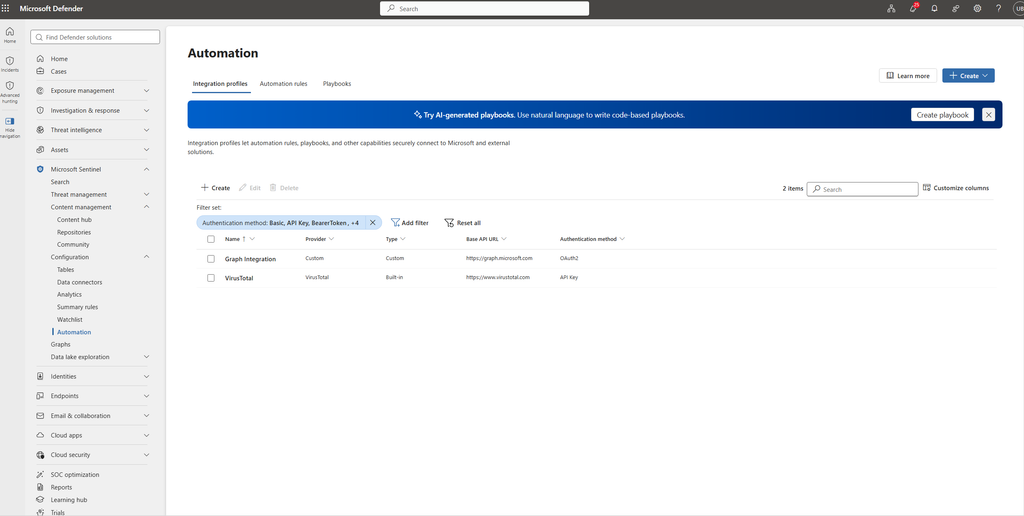Image resolution: width=1024 pixels, height=516 pixels.
Task: Open the VirusTotal profile name
Action: tap(239, 278)
